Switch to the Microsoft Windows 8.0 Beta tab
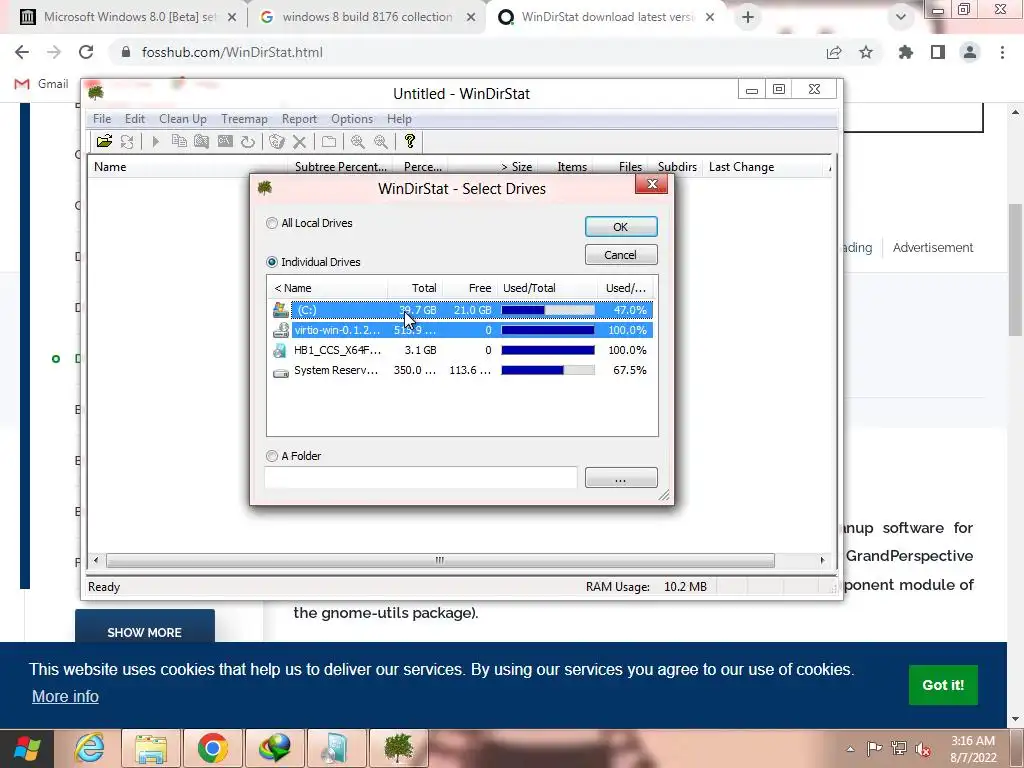The height and width of the screenshot is (768, 1024). (x=129, y=17)
